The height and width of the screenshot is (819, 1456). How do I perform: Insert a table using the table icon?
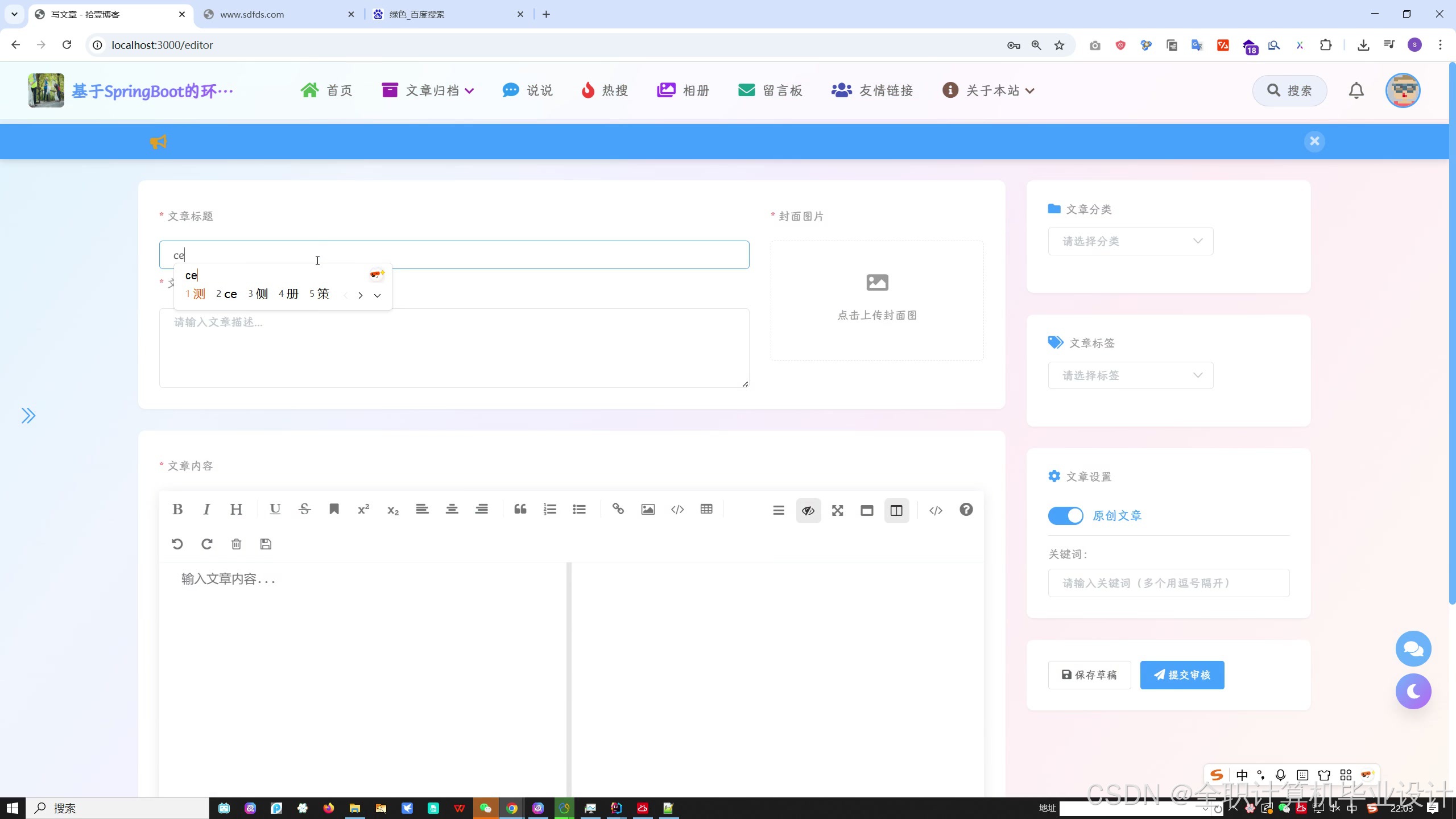coord(706,510)
